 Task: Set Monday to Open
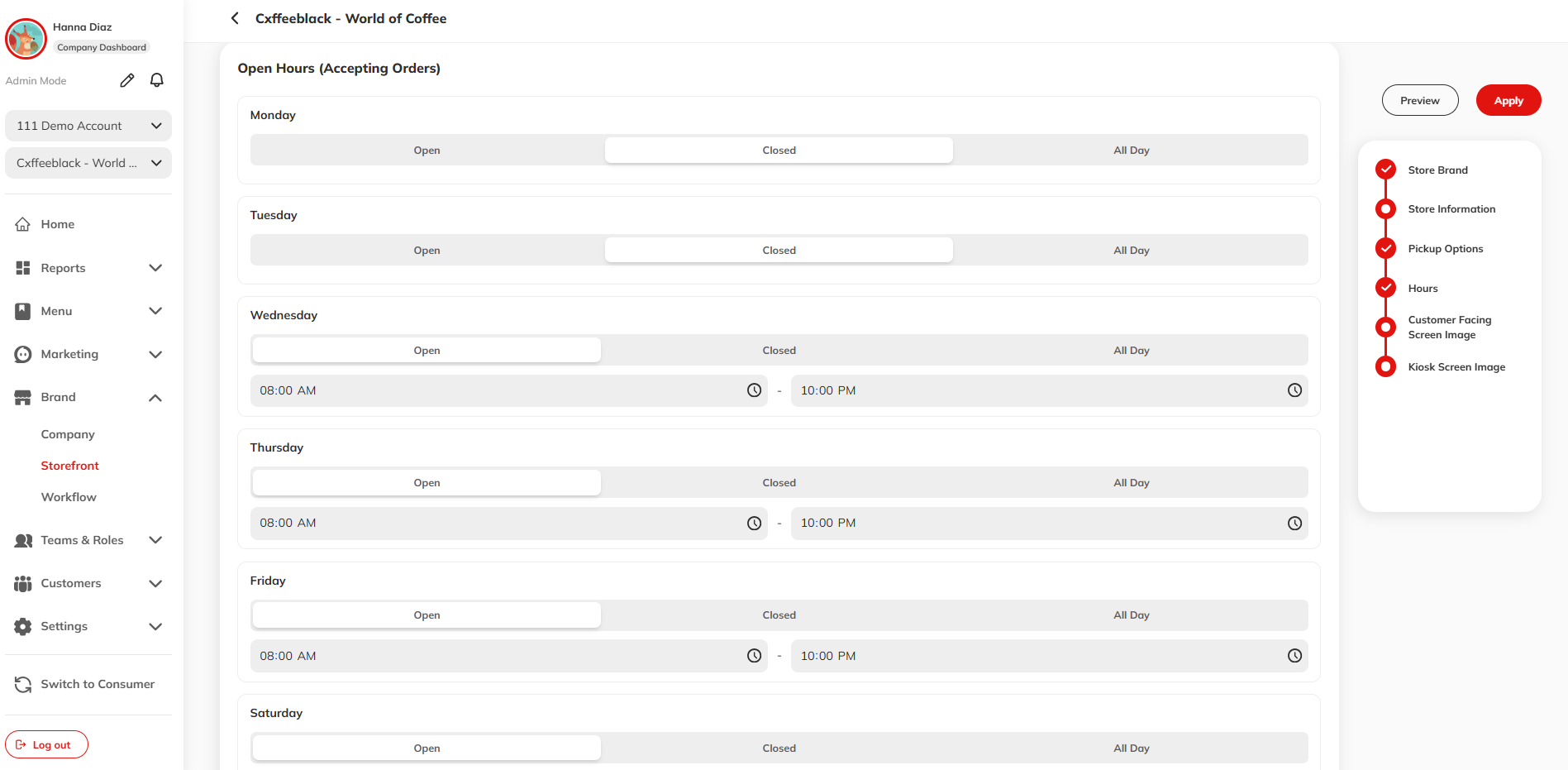coord(427,151)
